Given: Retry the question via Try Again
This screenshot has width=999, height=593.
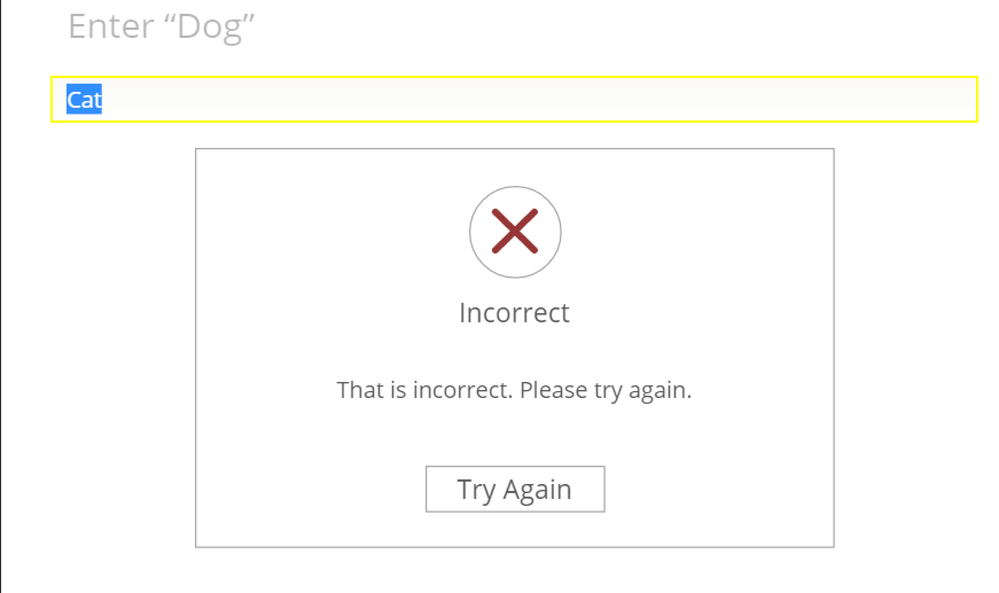Looking at the screenshot, I should click(x=515, y=489).
